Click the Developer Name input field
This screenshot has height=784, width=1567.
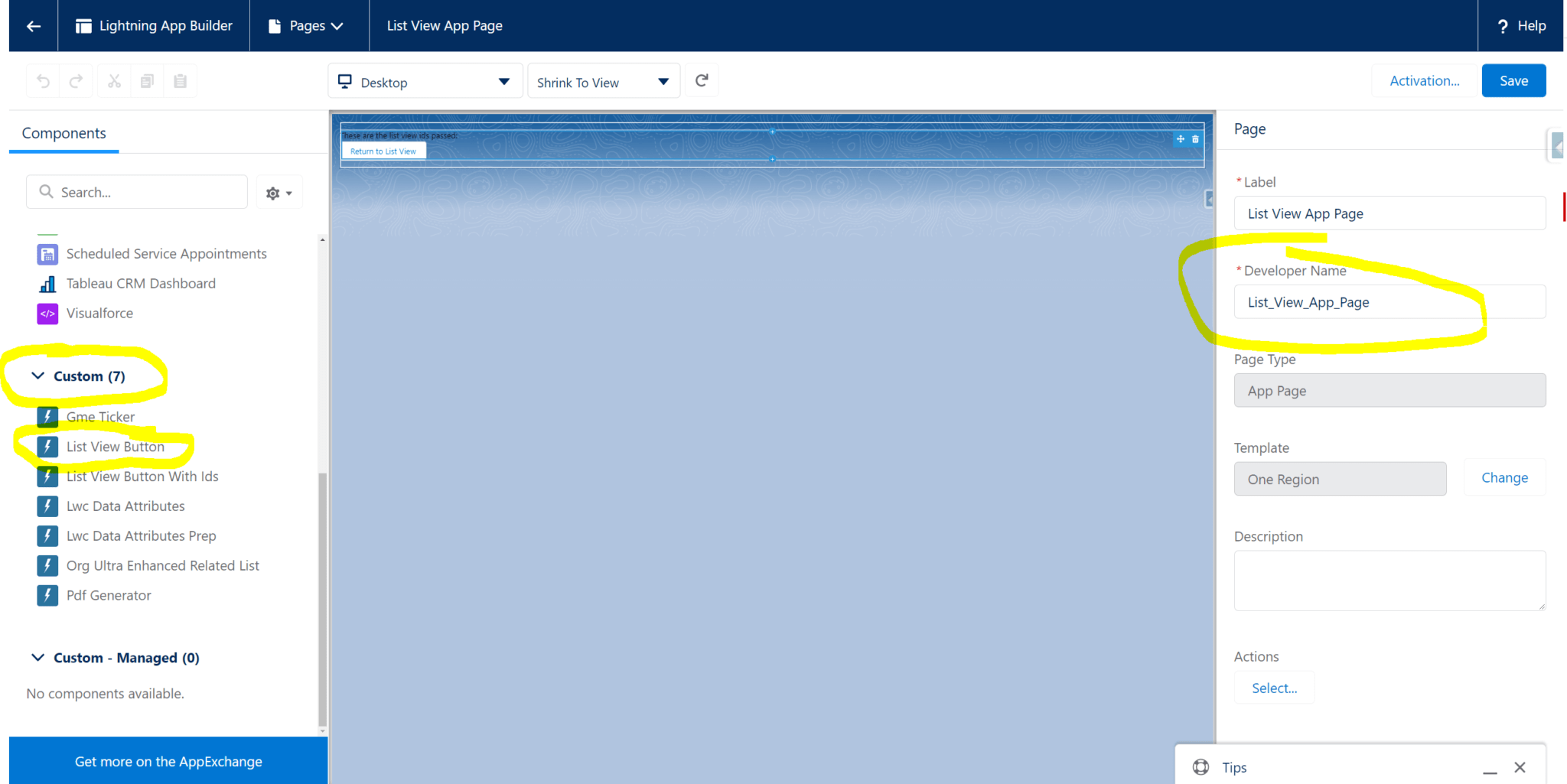click(1389, 302)
